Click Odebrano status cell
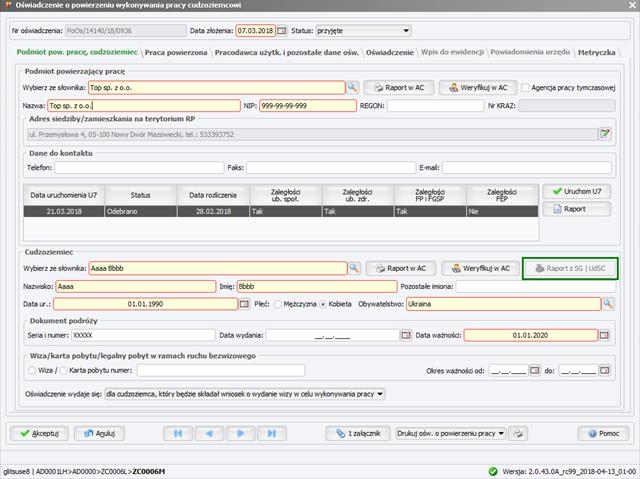 141,211
